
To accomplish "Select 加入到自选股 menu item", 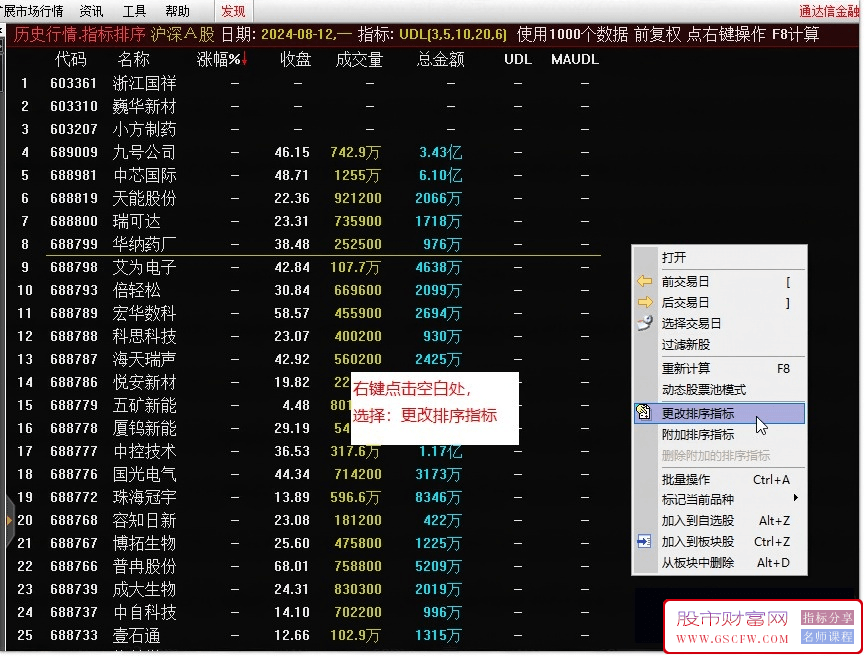I will click(719, 520).
